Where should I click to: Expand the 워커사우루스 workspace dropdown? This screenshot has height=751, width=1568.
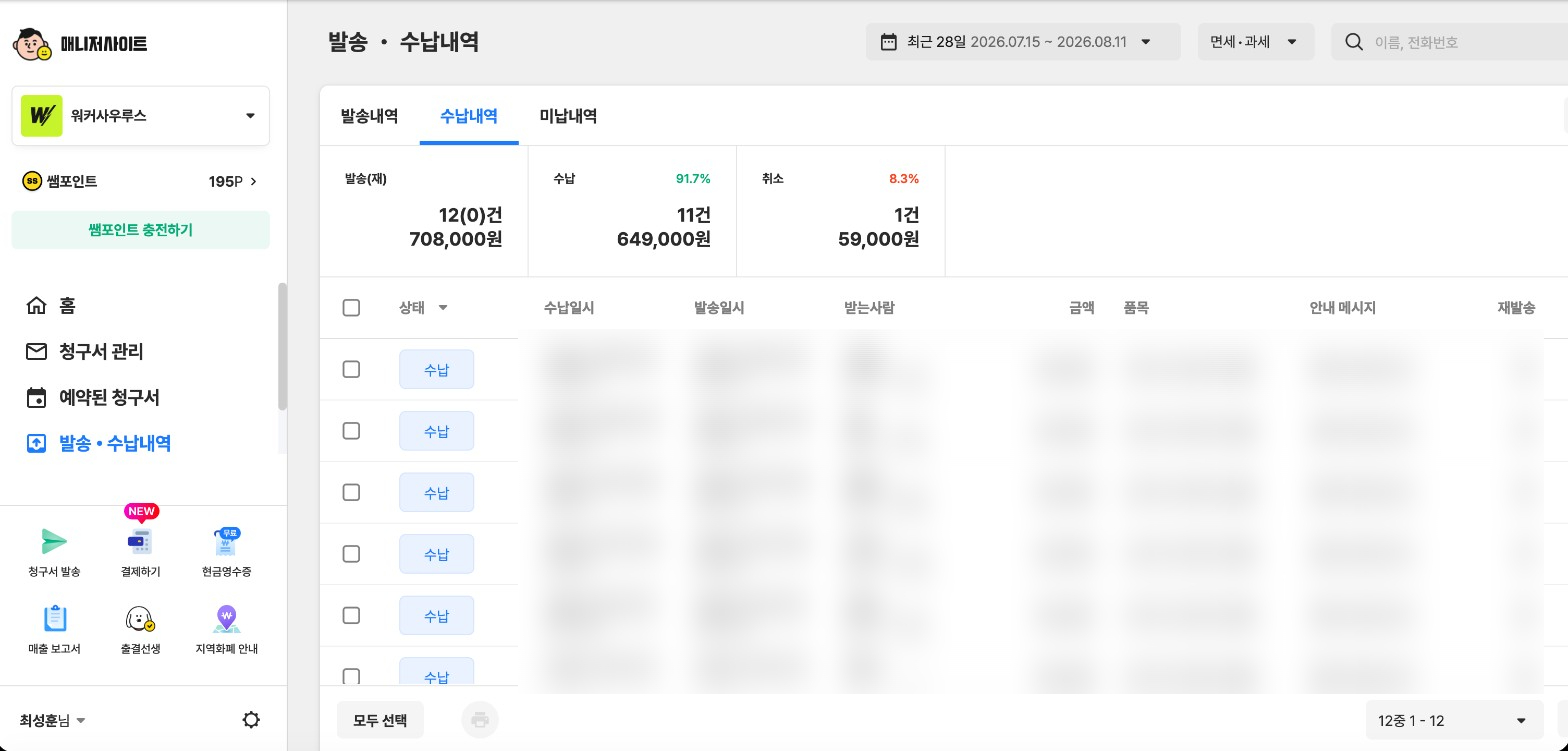[250, 116]
